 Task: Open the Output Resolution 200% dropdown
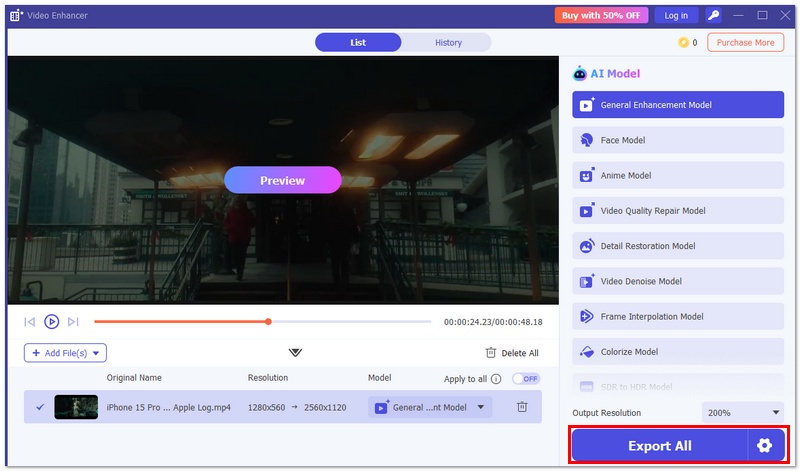pos(744,412)
